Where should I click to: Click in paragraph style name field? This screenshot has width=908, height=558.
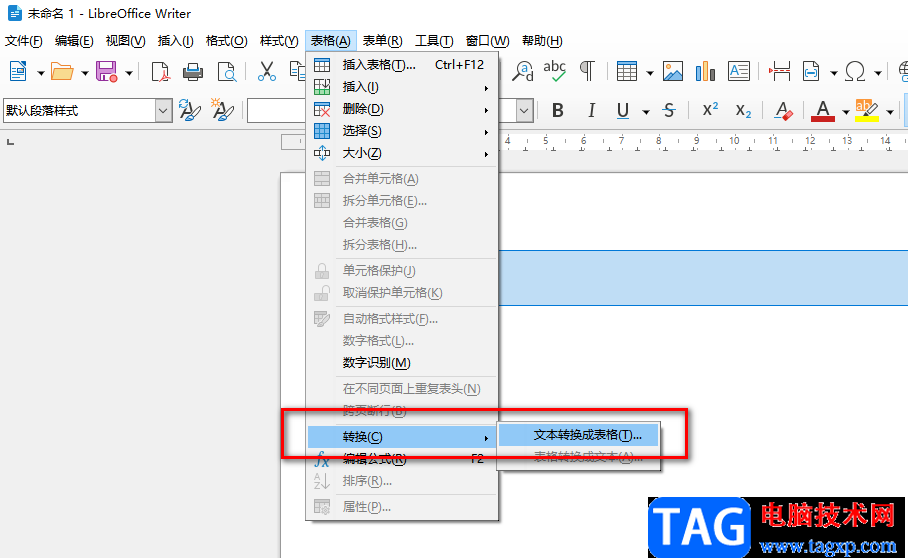click(80, 111)
